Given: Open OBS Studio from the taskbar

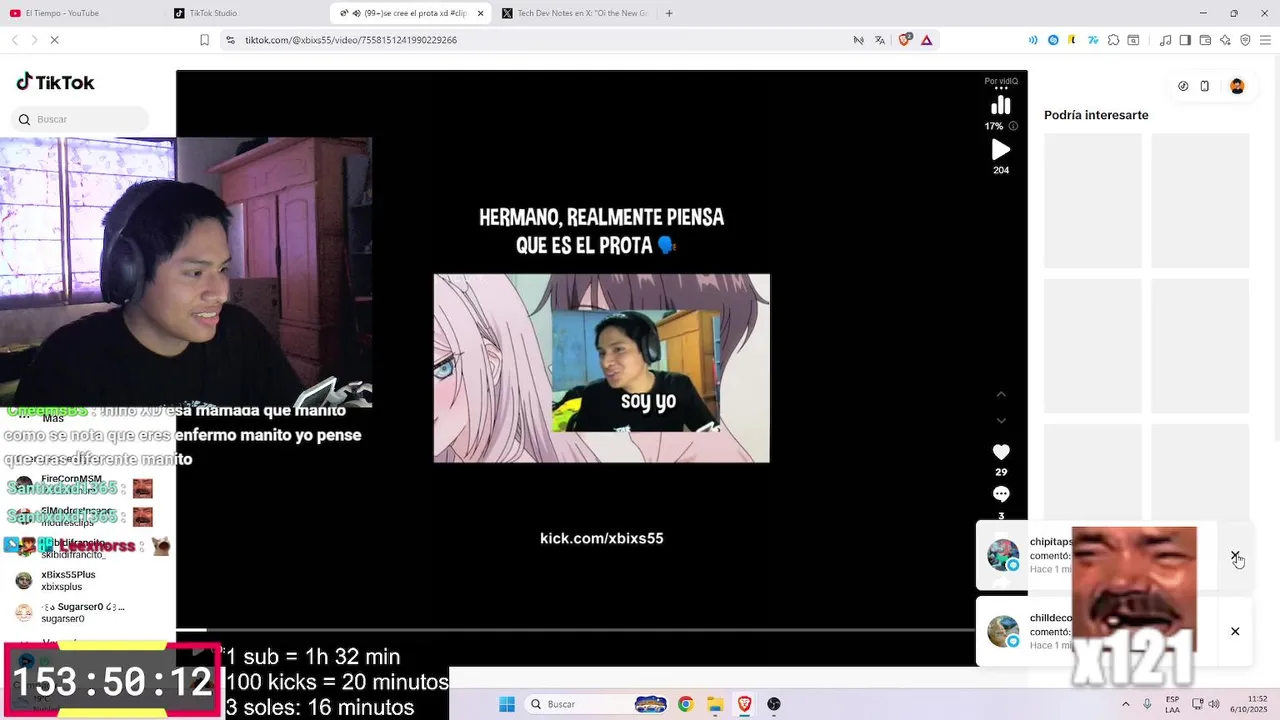Looking at the screenshot, I should click(x=774, y=704).
